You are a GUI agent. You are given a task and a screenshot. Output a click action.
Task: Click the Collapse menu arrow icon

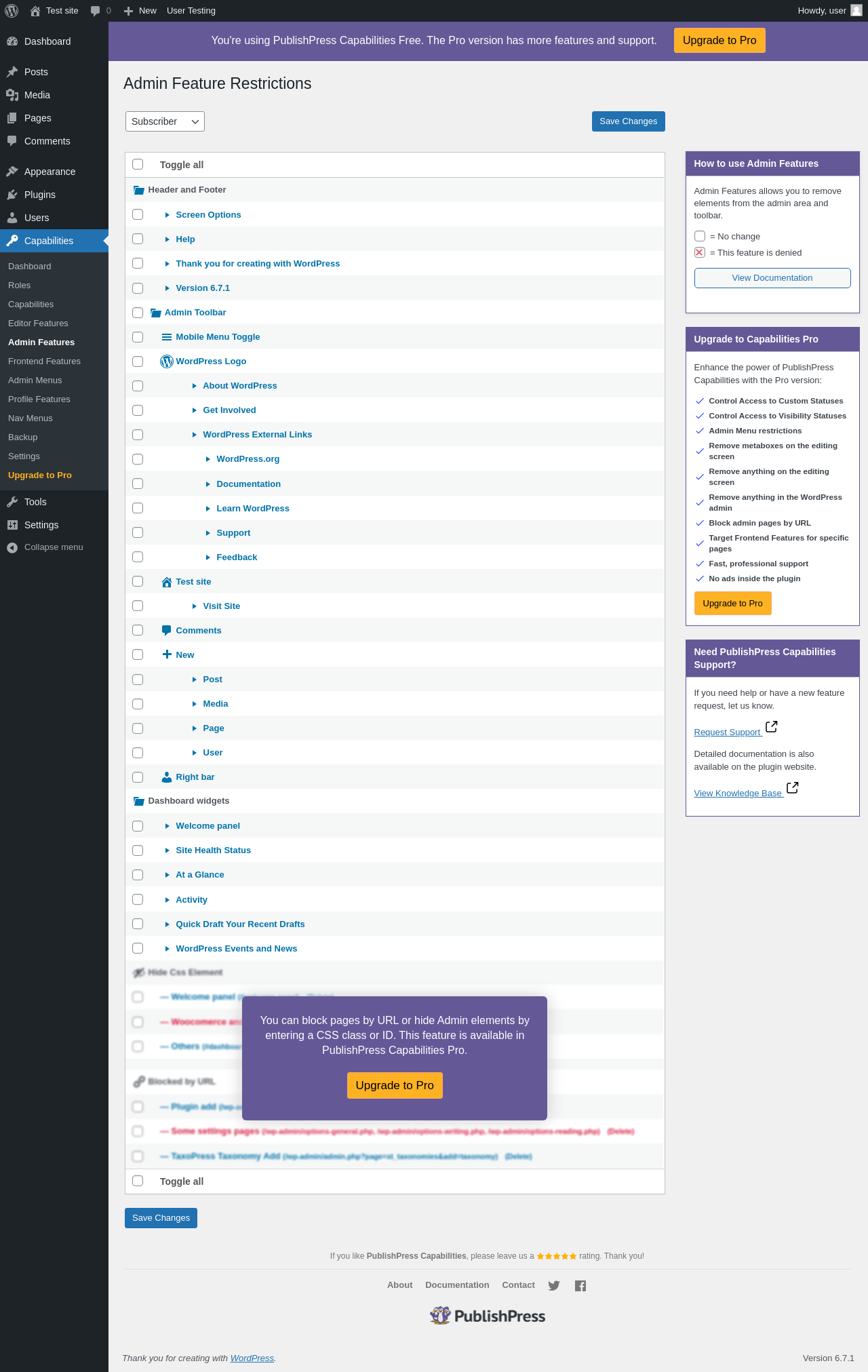pyautogui.click(x=12, y=547)
